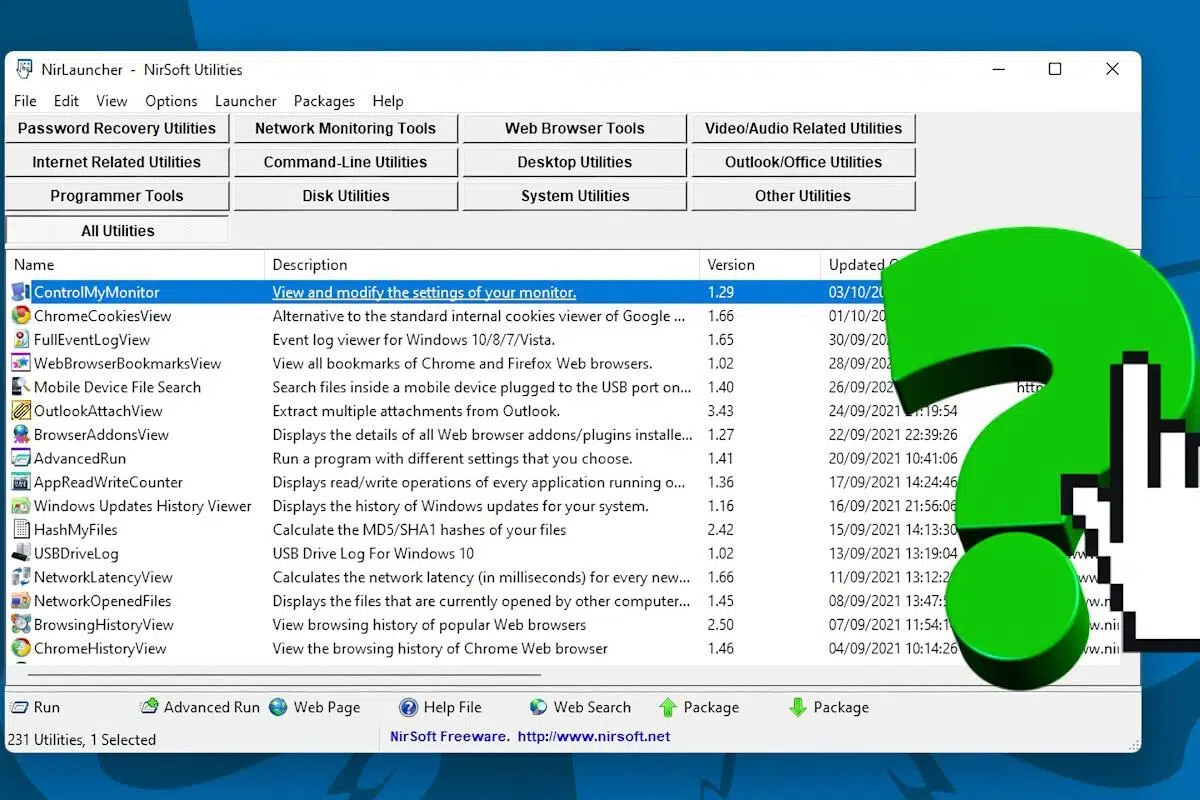Show the Network Monitoring Tools category
Viewport: 1200px width, 800px height.
(x=345, y=129)
